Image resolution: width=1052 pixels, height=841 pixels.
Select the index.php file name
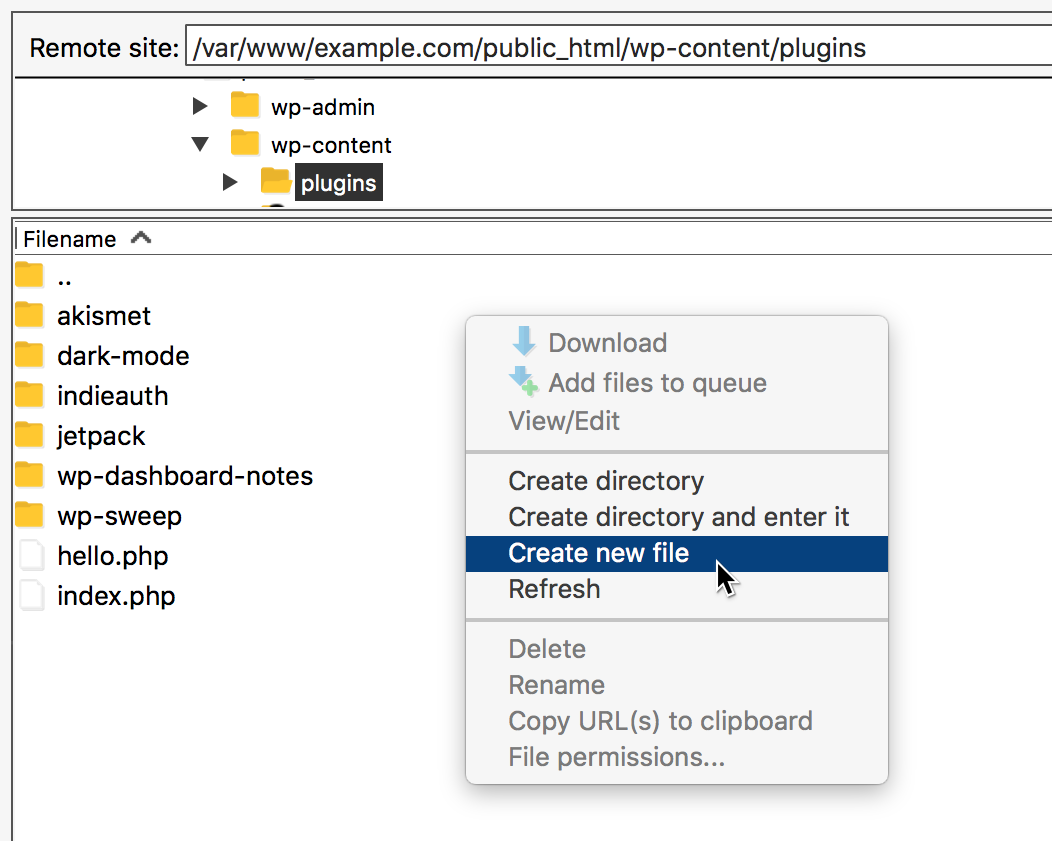(116, 596)
